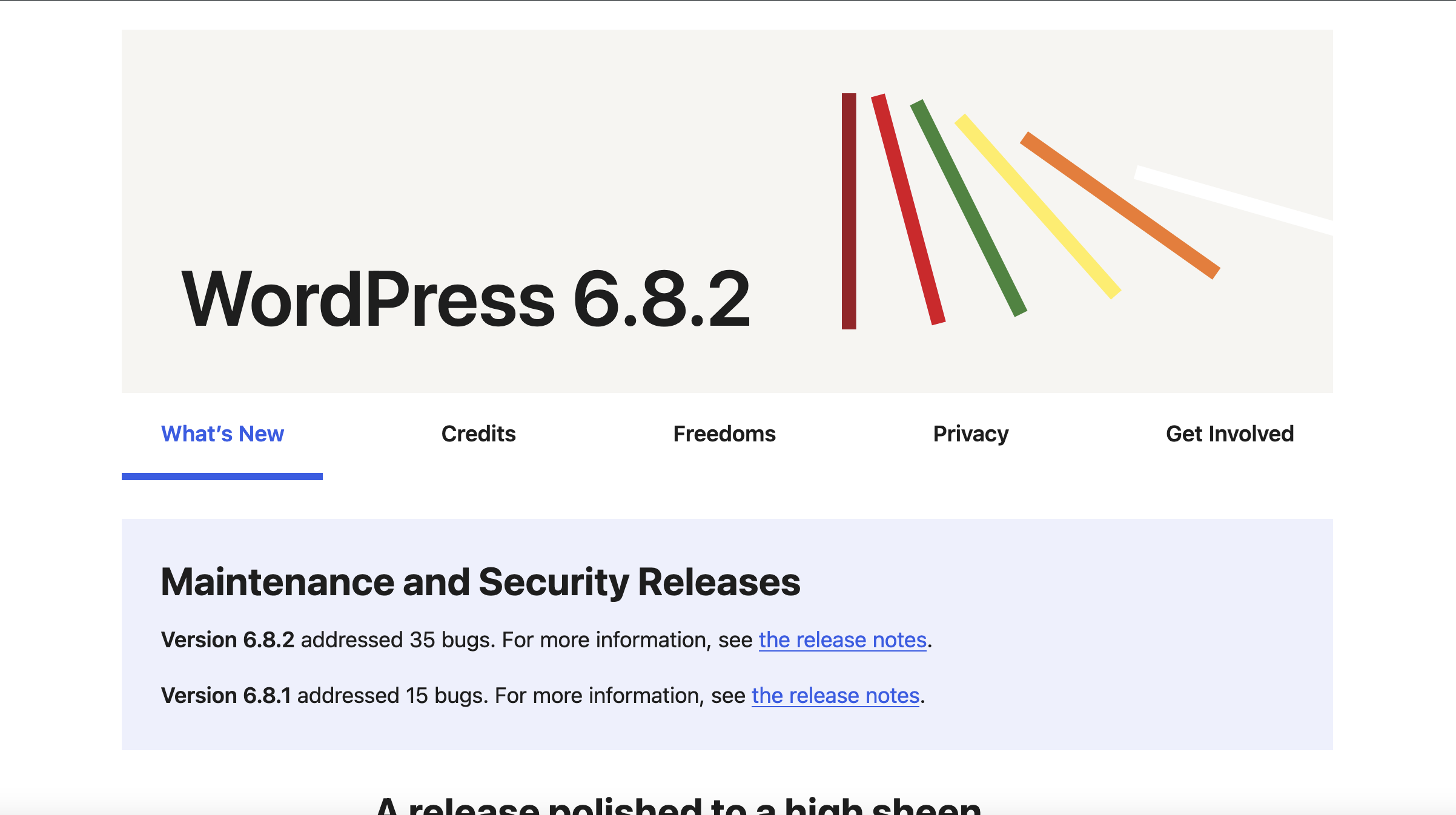Open the Freedoms tab
The height and width of the screenshot is (815, 1456).
724,434
